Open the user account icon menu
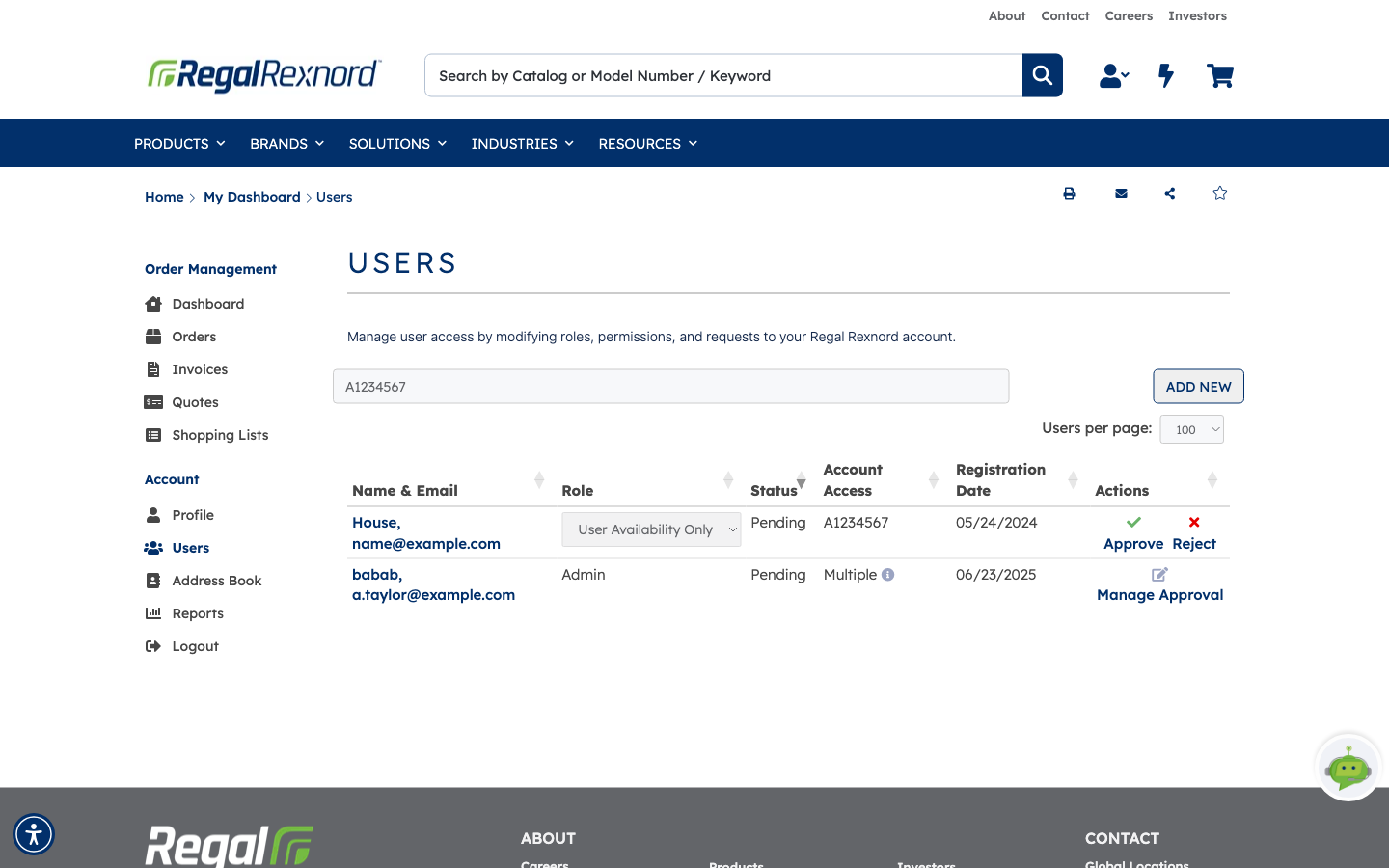 pos(1114,75)
